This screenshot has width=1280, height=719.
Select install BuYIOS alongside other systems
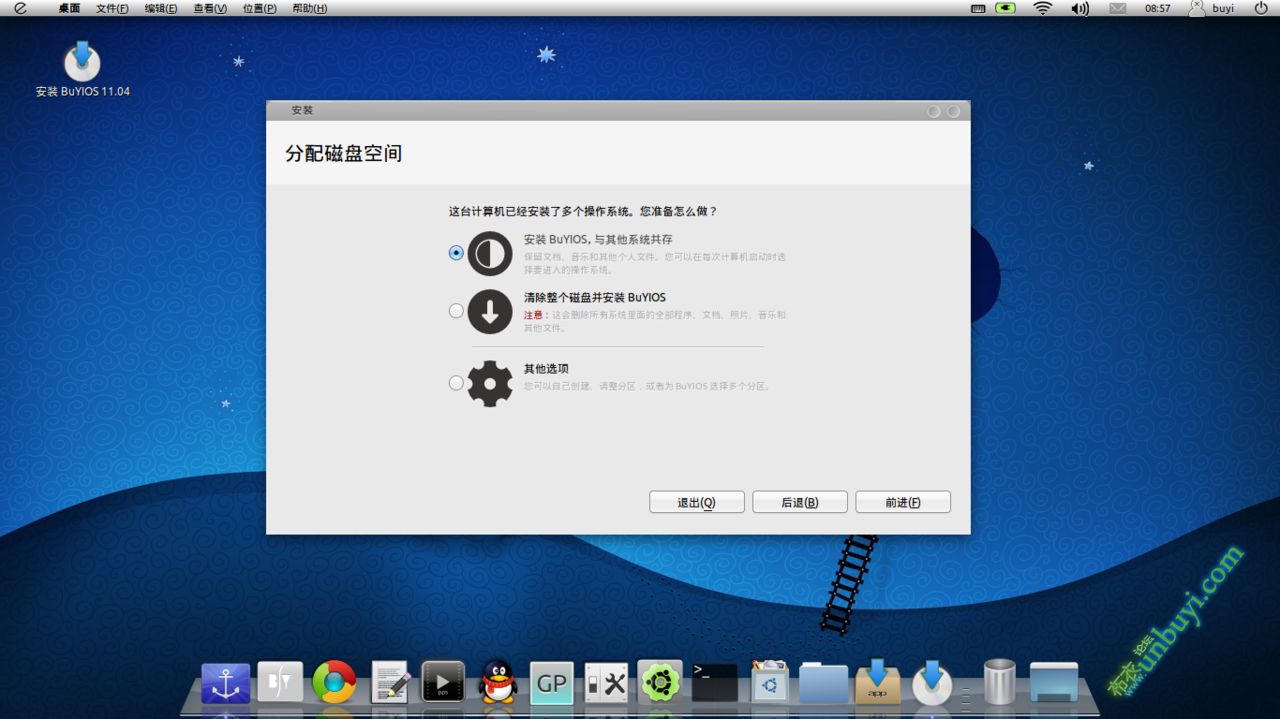[456, 253]
